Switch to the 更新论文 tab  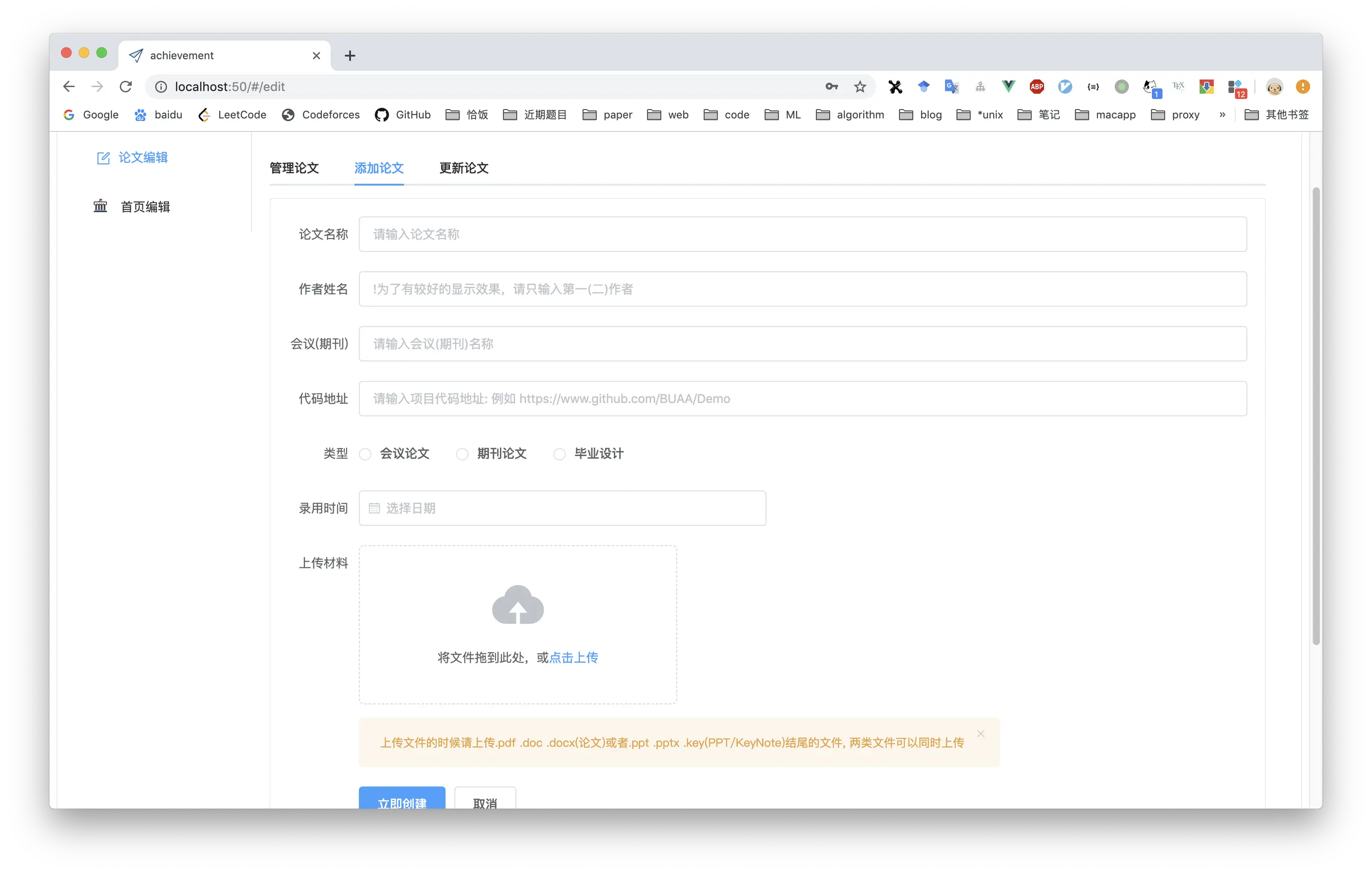(464, 168)
